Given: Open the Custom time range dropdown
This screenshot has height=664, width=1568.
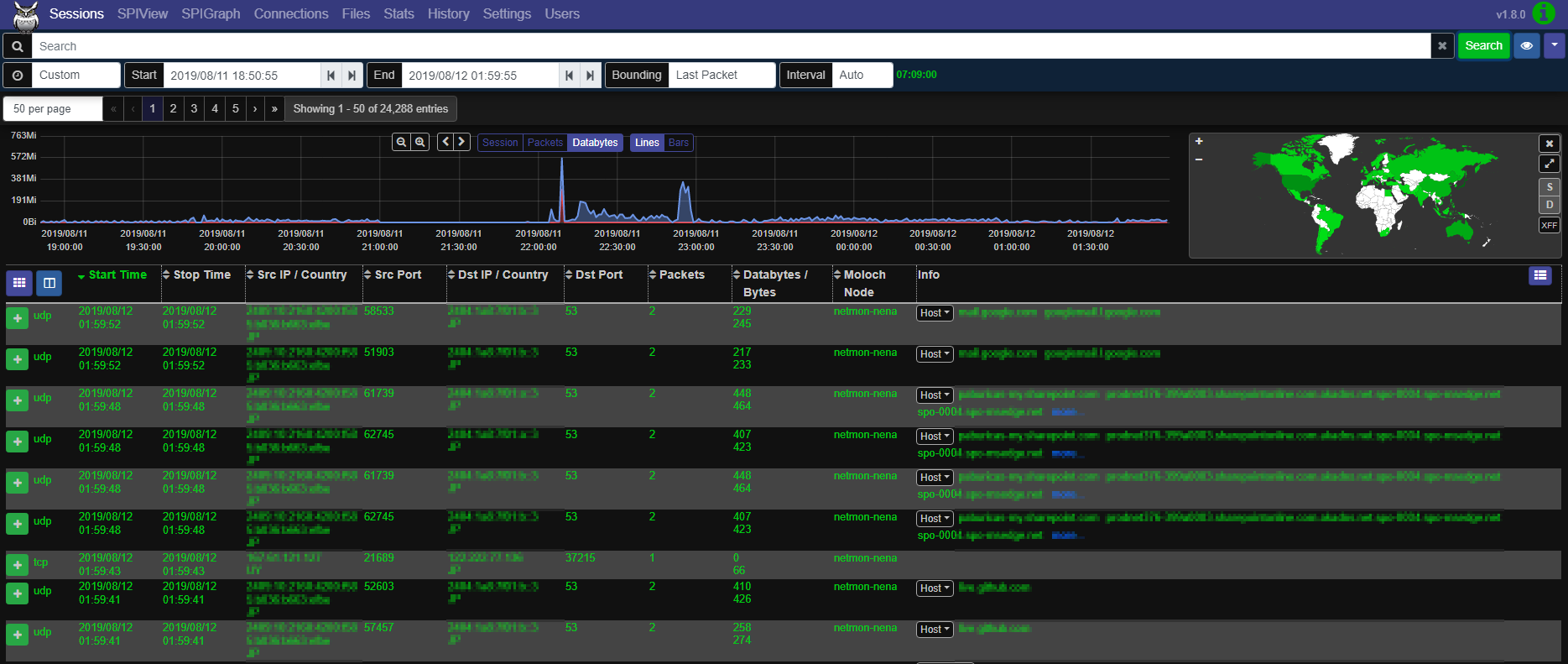Looking at the screenshot, I should click(77, 76).
